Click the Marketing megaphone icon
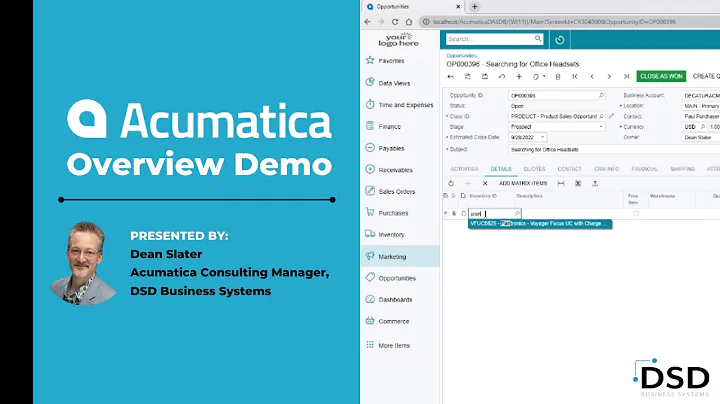Image resolution: width=720 pixels, height=404 pixels. [x=370, y=256]
